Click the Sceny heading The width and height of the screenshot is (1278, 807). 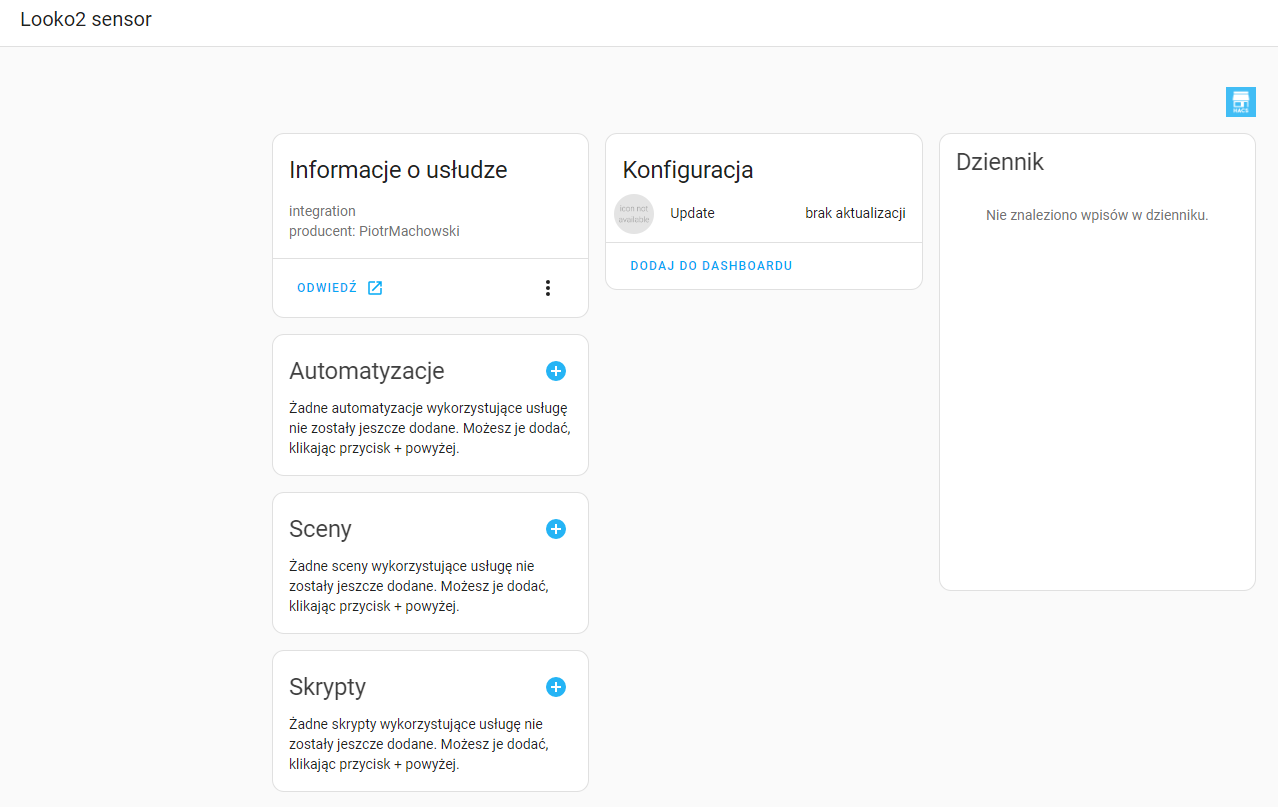click(x=320, y=529)
